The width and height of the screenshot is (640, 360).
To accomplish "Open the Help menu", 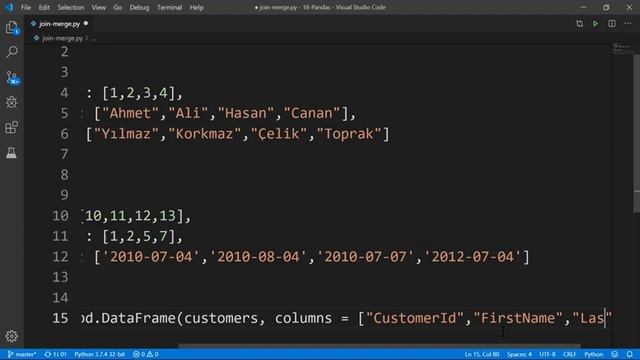I will 196,7.
